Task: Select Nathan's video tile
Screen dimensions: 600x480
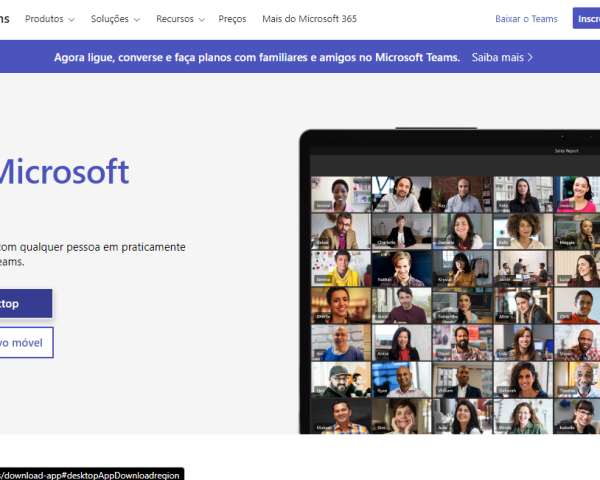Action: coord(401,268)
